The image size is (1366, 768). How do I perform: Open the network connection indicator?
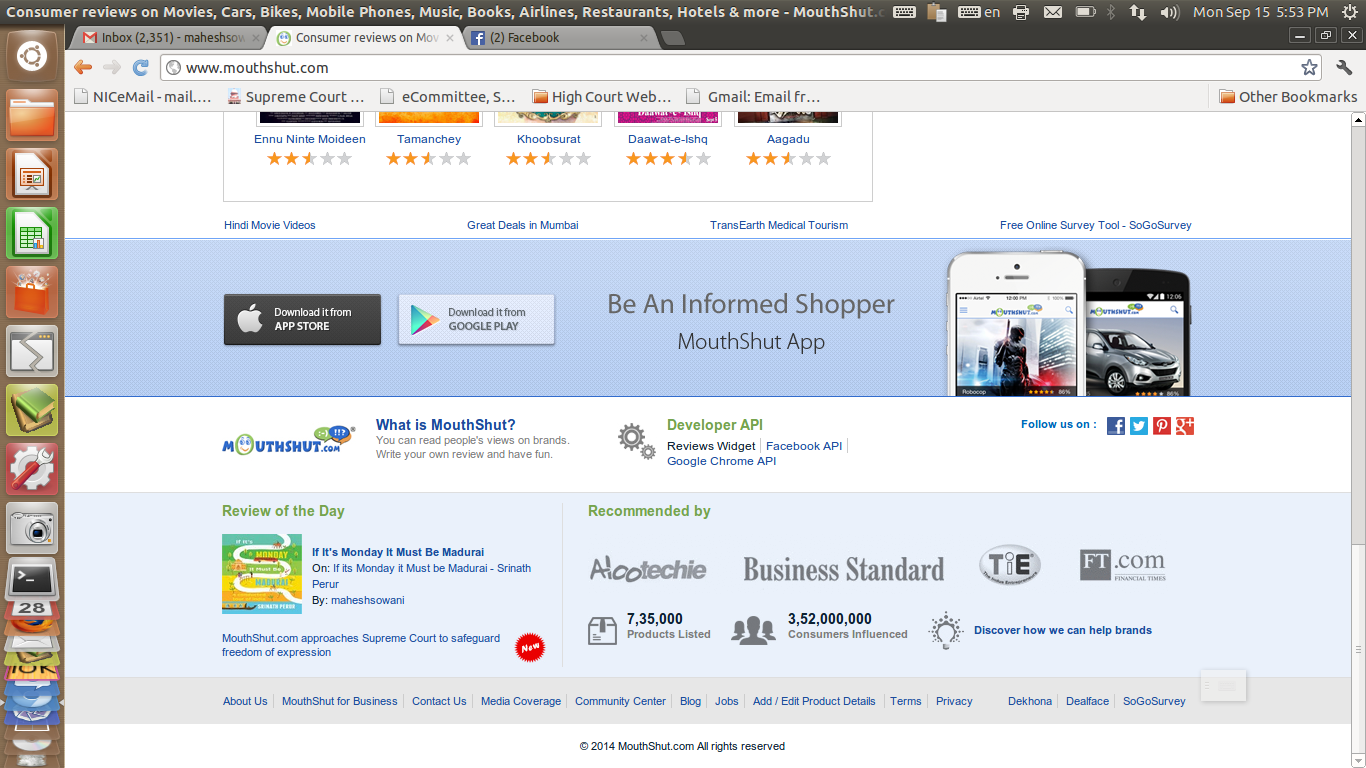[1138, 12]
